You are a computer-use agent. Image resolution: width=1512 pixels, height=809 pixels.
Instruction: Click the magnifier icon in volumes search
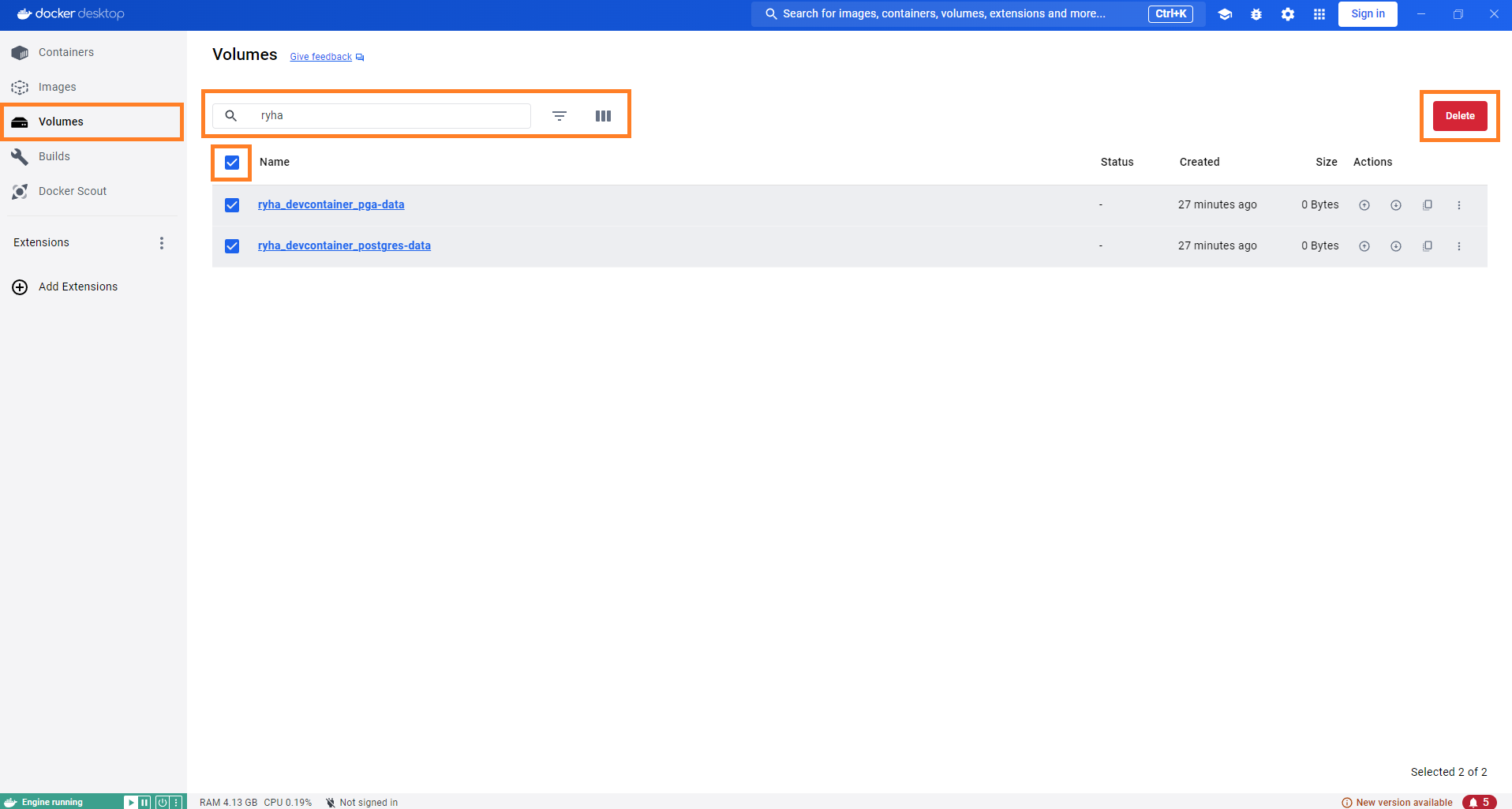click(231, 116)
